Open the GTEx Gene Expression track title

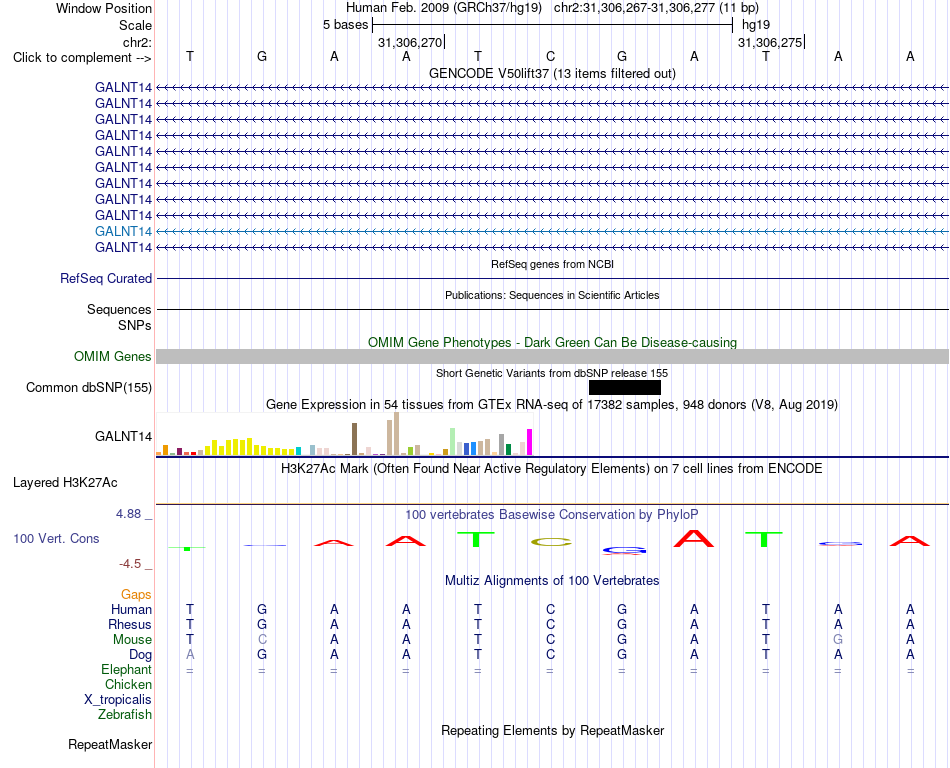point(552,405)
